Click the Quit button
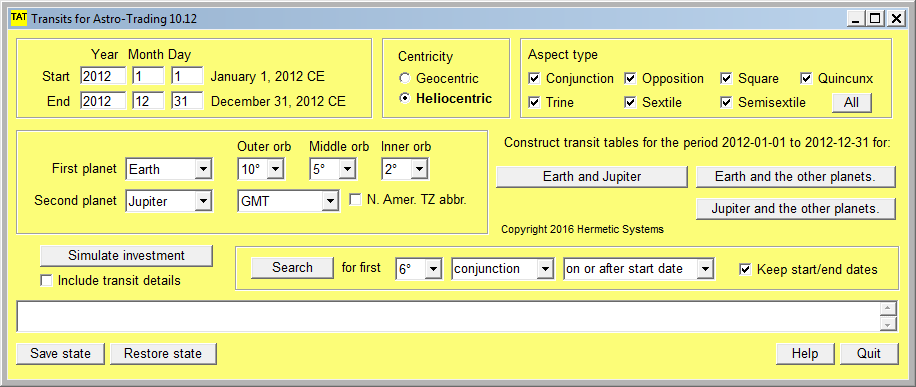This screenshot has height=387, width=916. click(x=869, y=354)
